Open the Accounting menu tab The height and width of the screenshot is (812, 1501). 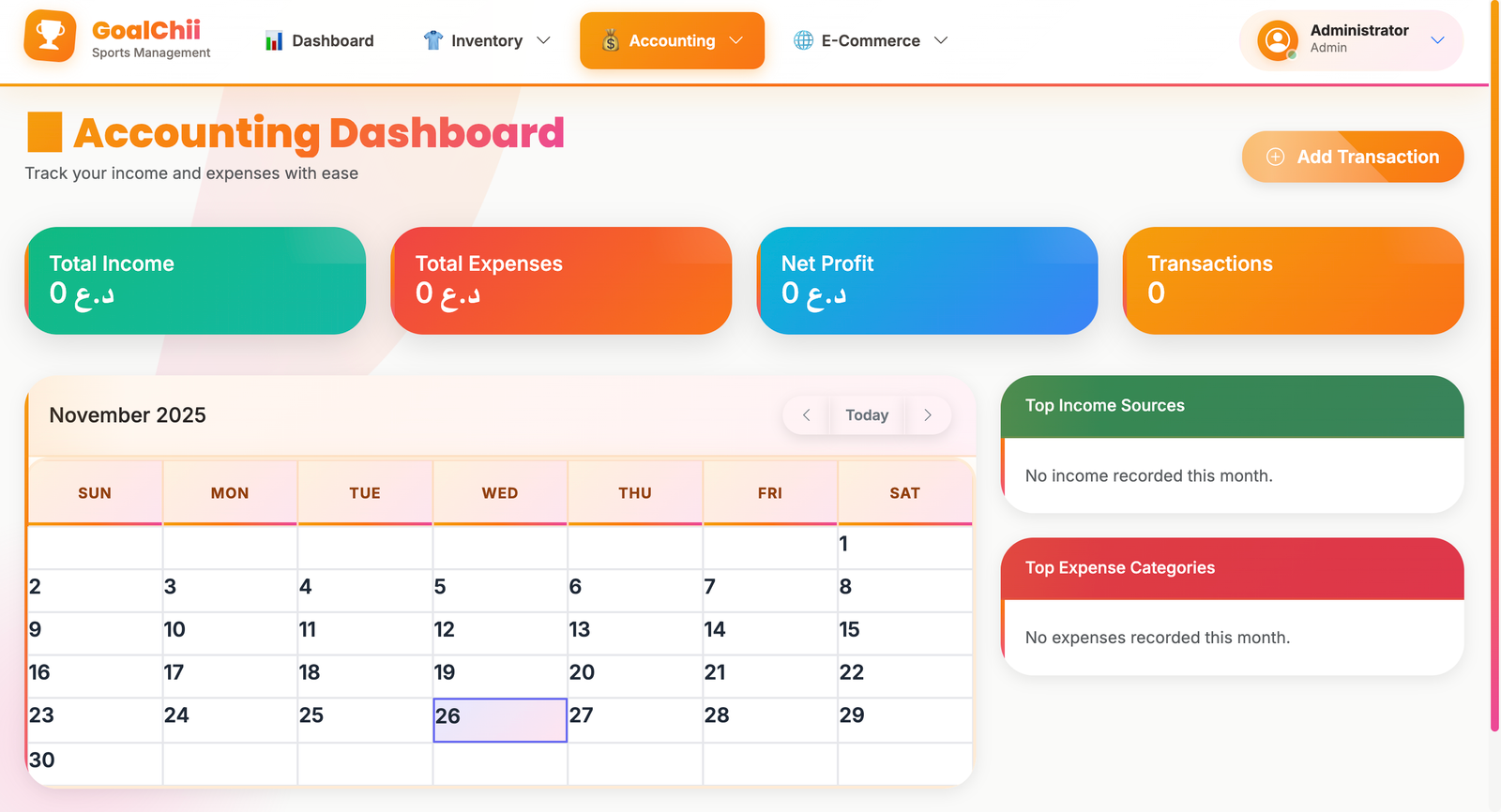click(x=672, y=40)
